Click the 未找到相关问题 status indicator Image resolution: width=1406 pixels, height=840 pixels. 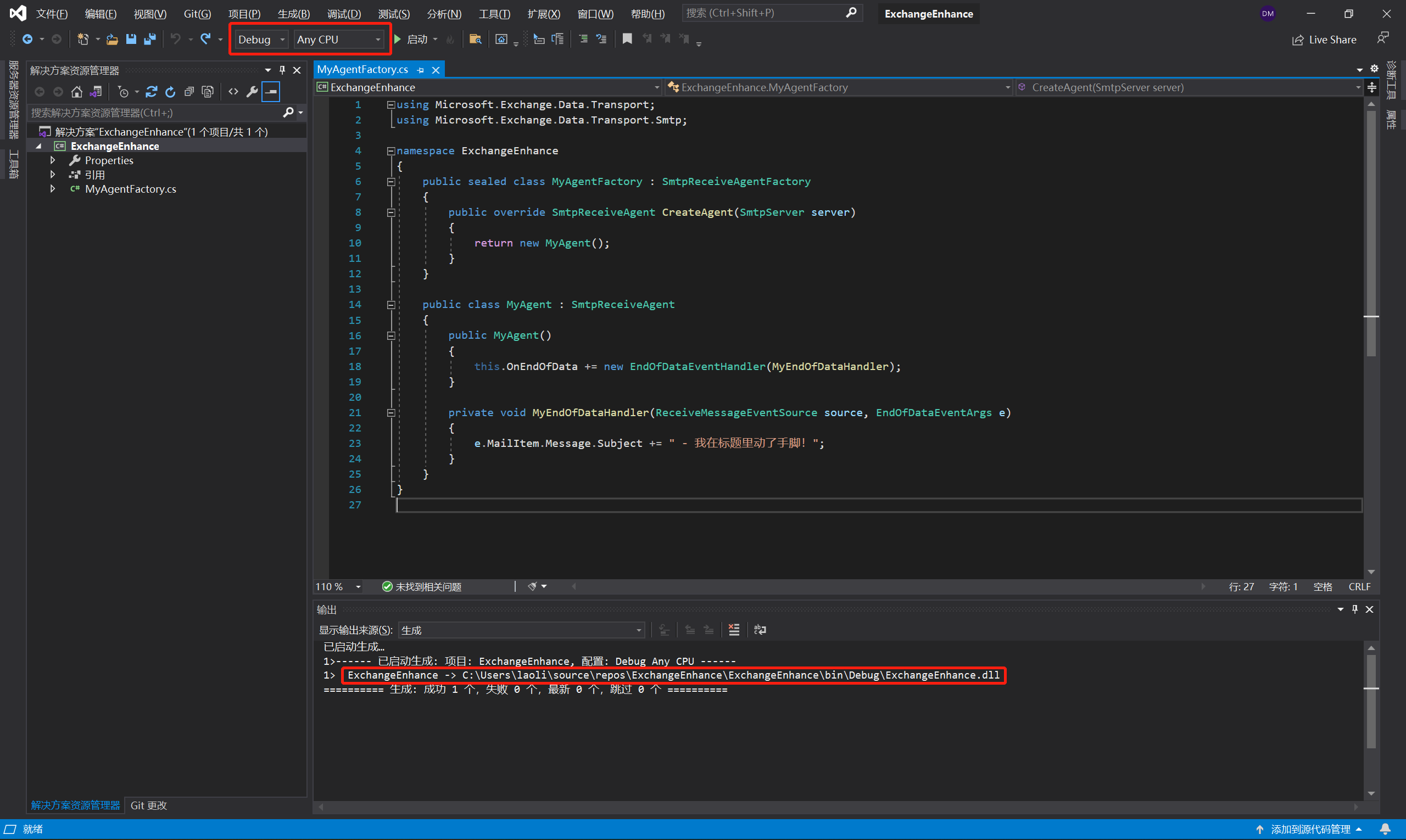[422, 586]
